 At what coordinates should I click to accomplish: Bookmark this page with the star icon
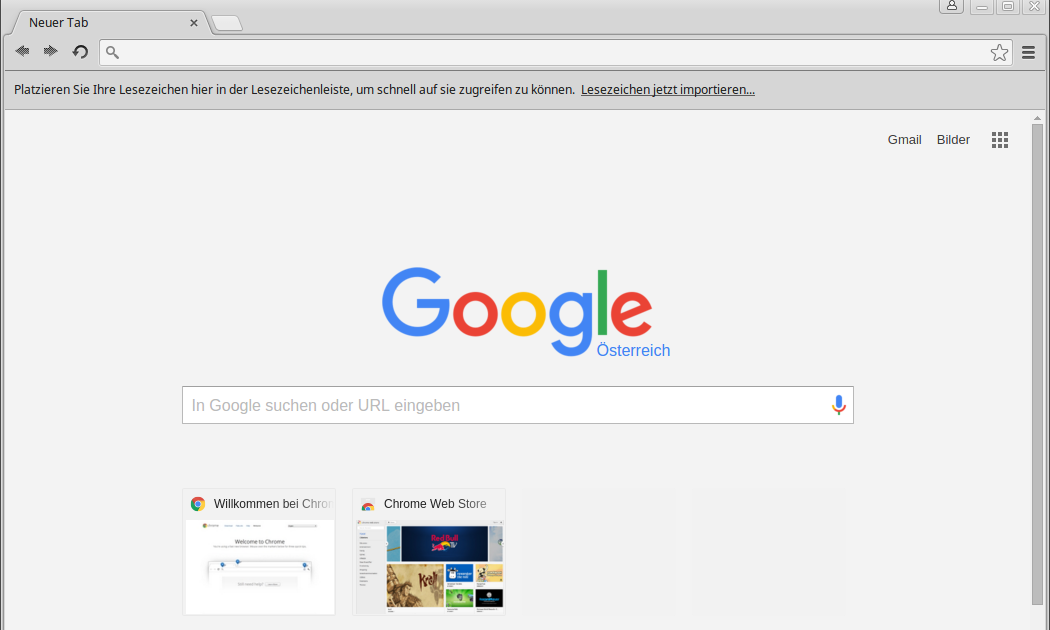pyautogui.click(x=999, y=52)
